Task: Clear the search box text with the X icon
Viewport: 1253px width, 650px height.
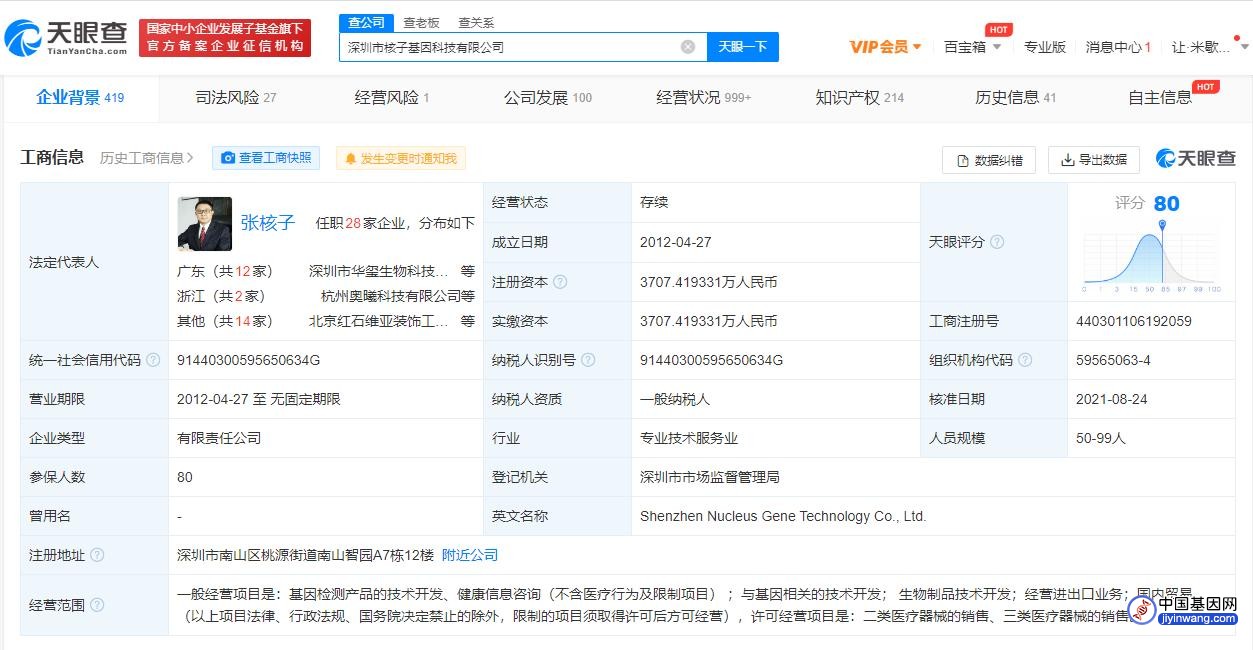Action: coord(688,47)
